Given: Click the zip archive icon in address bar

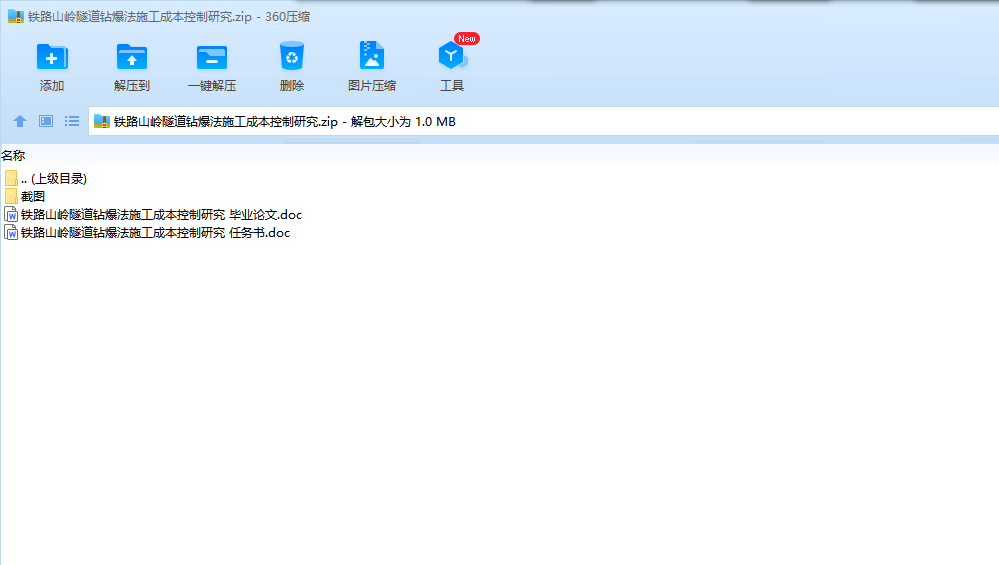Looking at the screenshot, I should [102, 121].
